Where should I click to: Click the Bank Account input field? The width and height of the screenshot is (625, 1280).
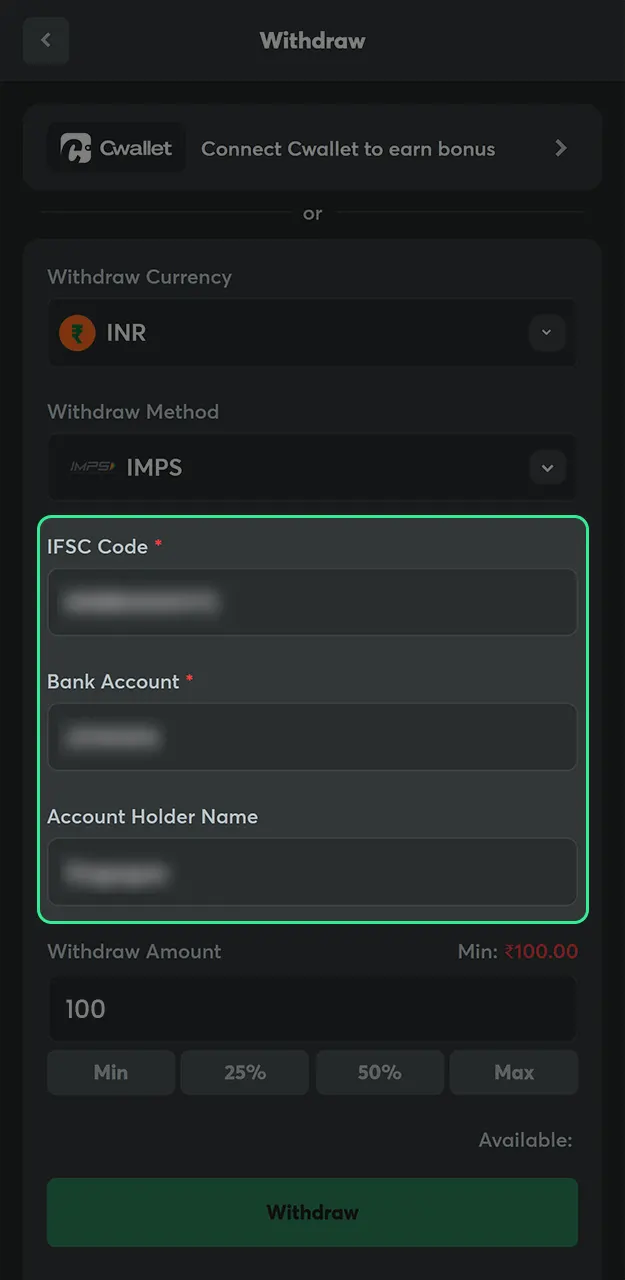(x=312, y=737)
